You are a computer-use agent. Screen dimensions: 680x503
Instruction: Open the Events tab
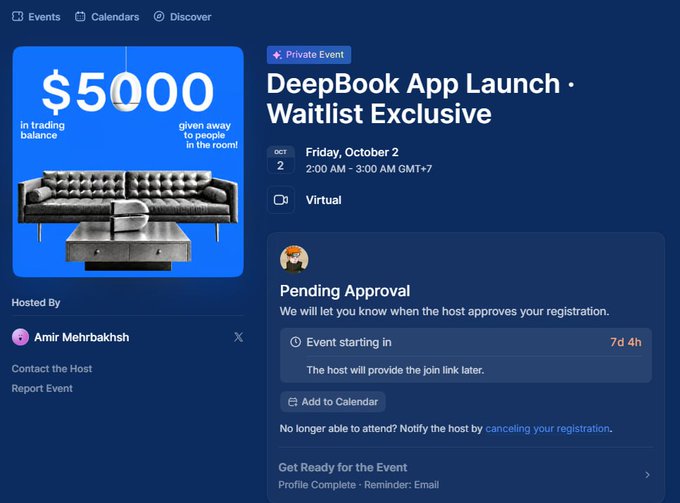pyautogui.click(x=36, y=17)
